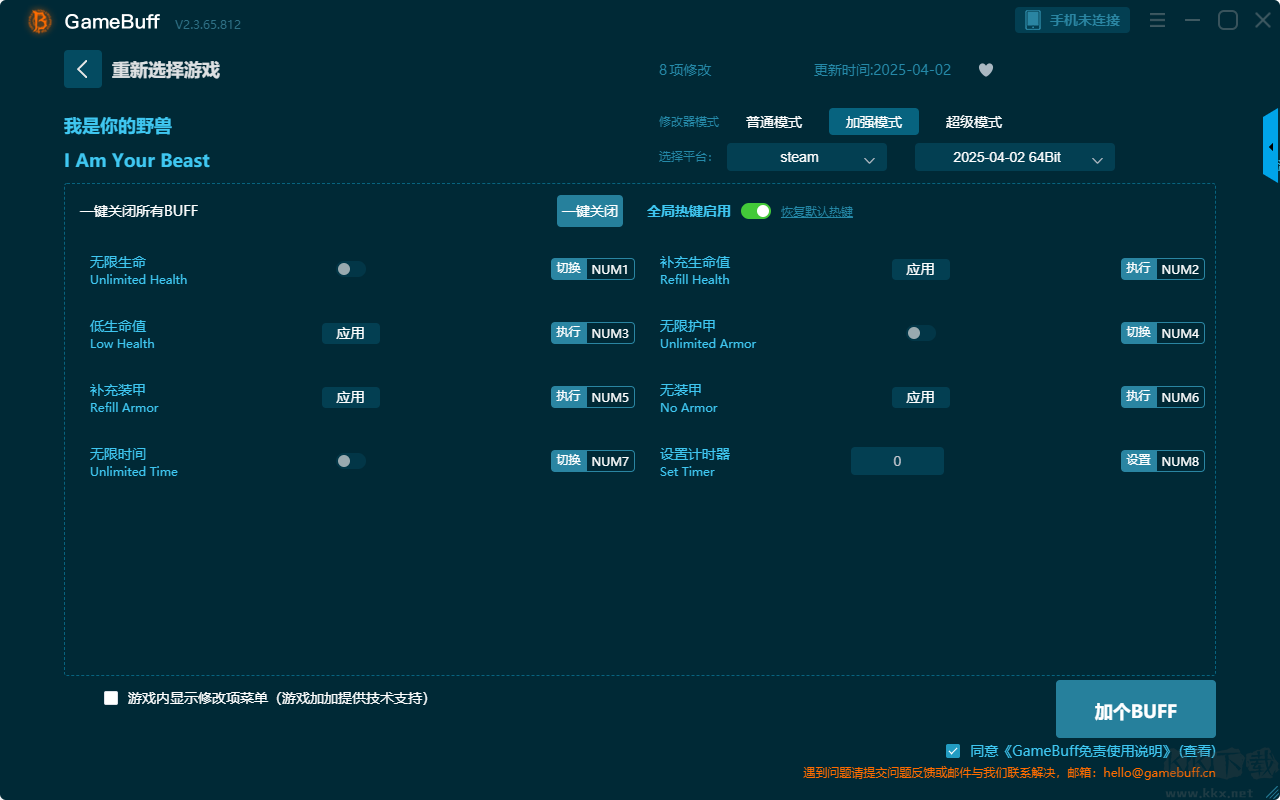This screenshot has height=800, width=1280.
Task: Apply Low Health
Action: click(x=351, y=333)
